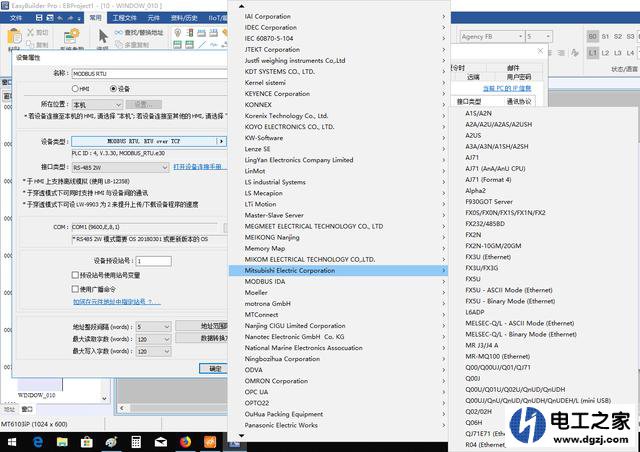The height and width of the screenshot is (452, 640).
Task: Click 当前 PC 的 IP 信息 link
Action: coord(507,88)
